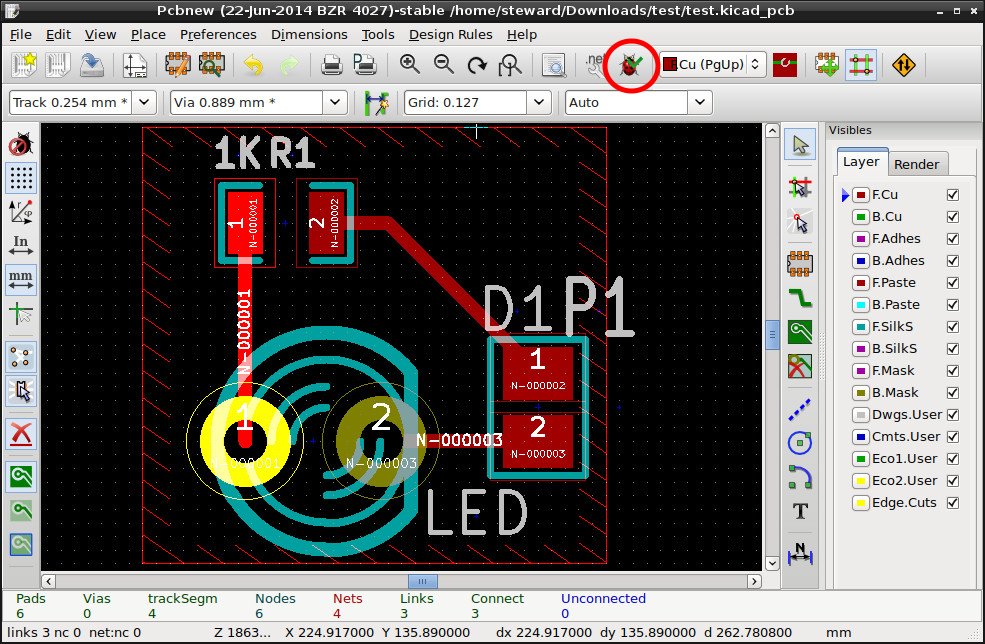Select the arrow pointer tool
Image resolution: width=985 pixels, height=644 pixels.
[x=800, y=145]
